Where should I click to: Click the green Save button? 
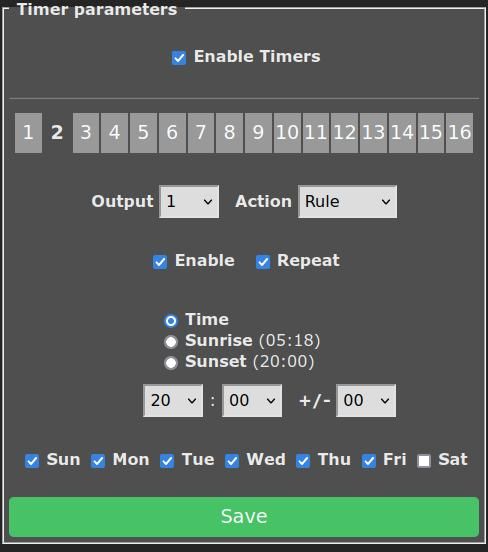click(244, 517)
